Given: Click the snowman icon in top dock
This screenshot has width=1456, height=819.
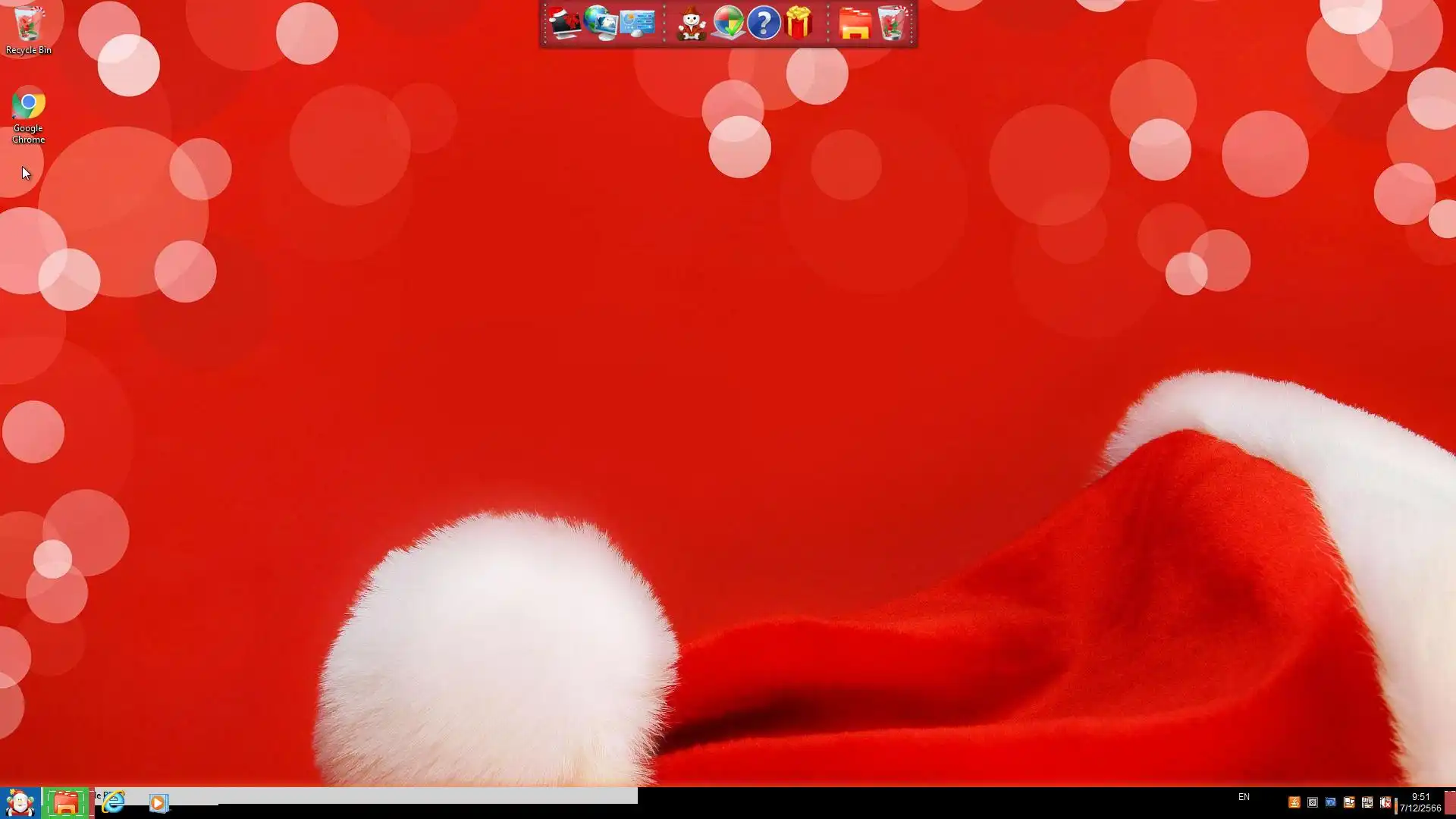Looking at the screenshot, I should click(691, 24).
